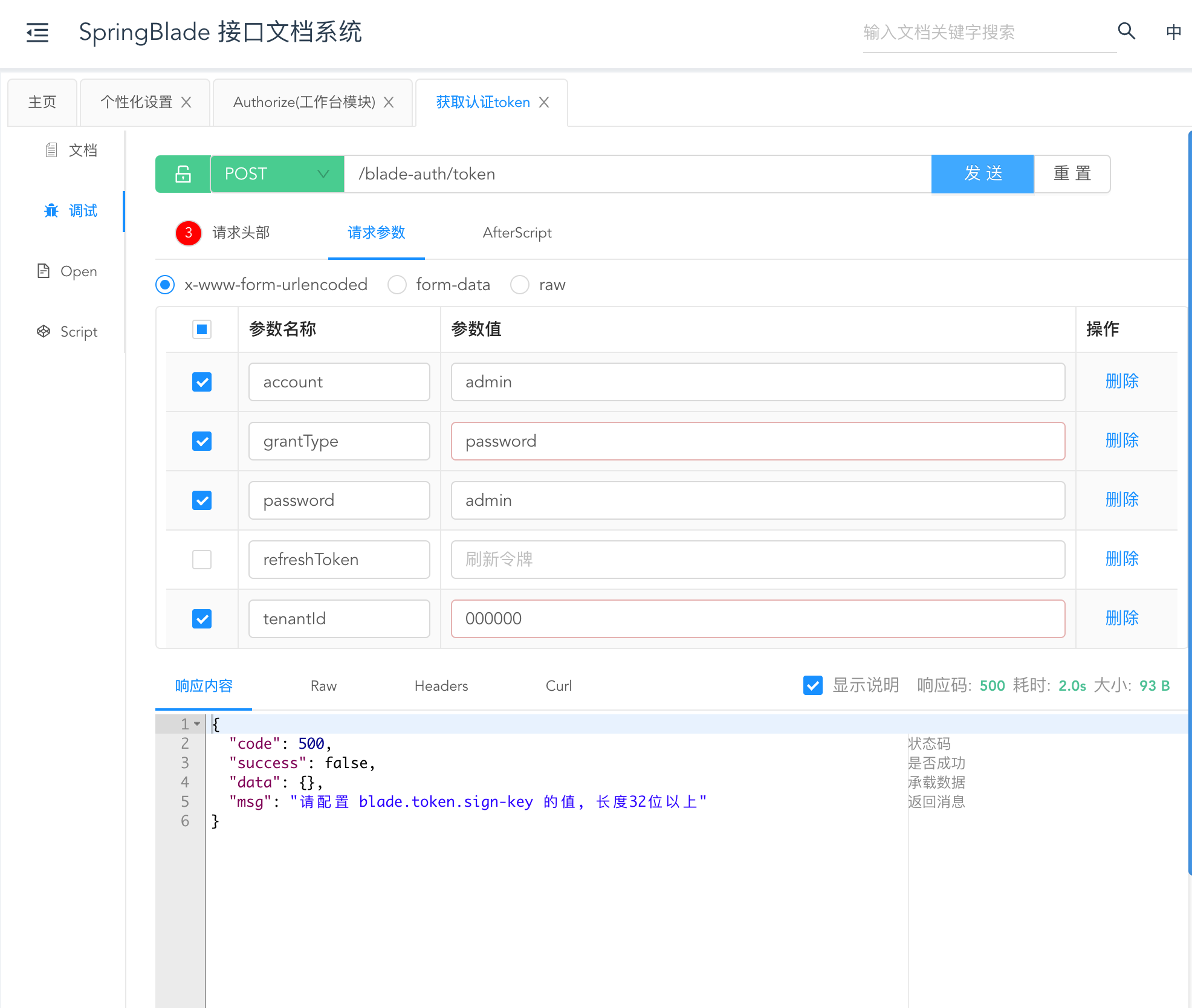Switch language with the 中 icon

tap(1173, 31)
